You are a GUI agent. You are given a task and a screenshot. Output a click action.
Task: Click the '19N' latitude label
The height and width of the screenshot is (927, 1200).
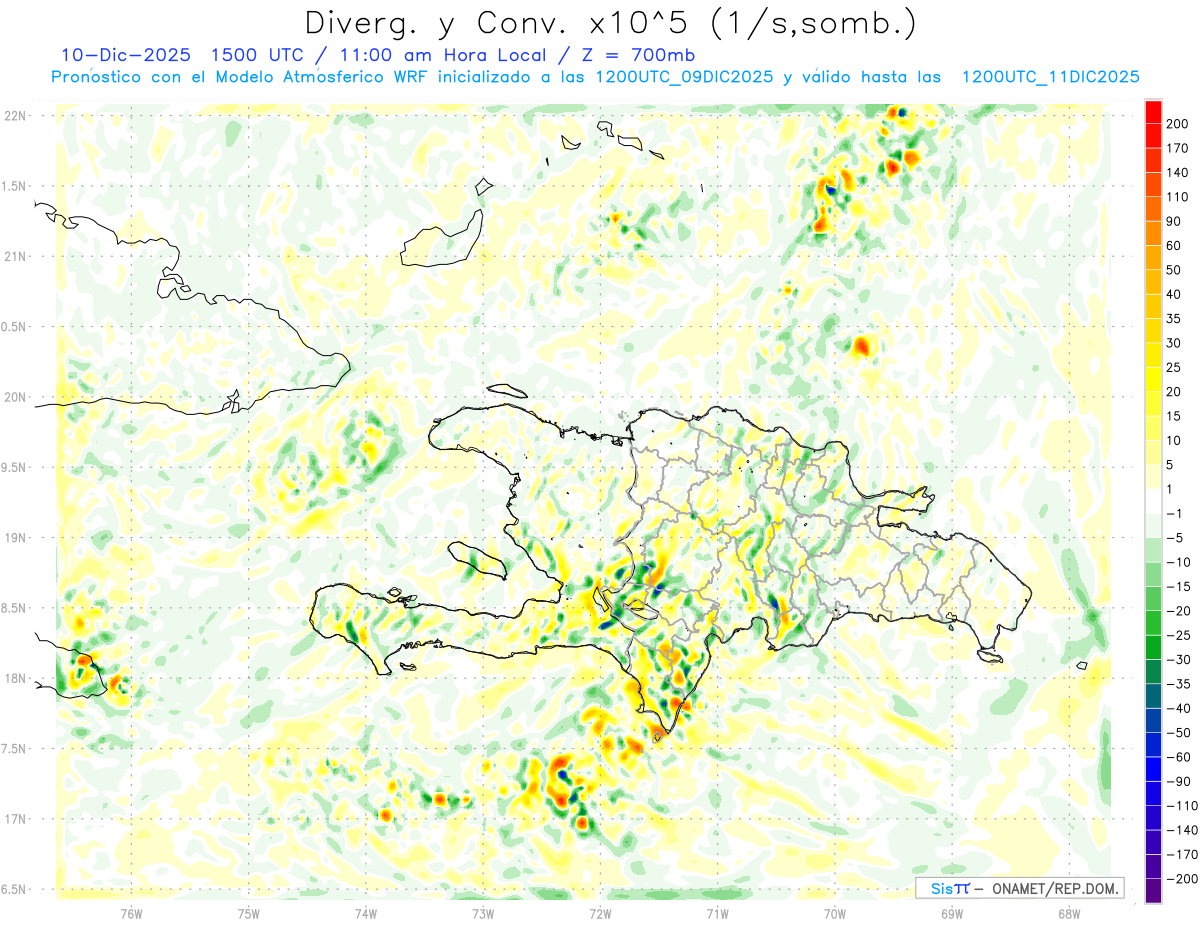pyautogui.click(x=14, y=538)
